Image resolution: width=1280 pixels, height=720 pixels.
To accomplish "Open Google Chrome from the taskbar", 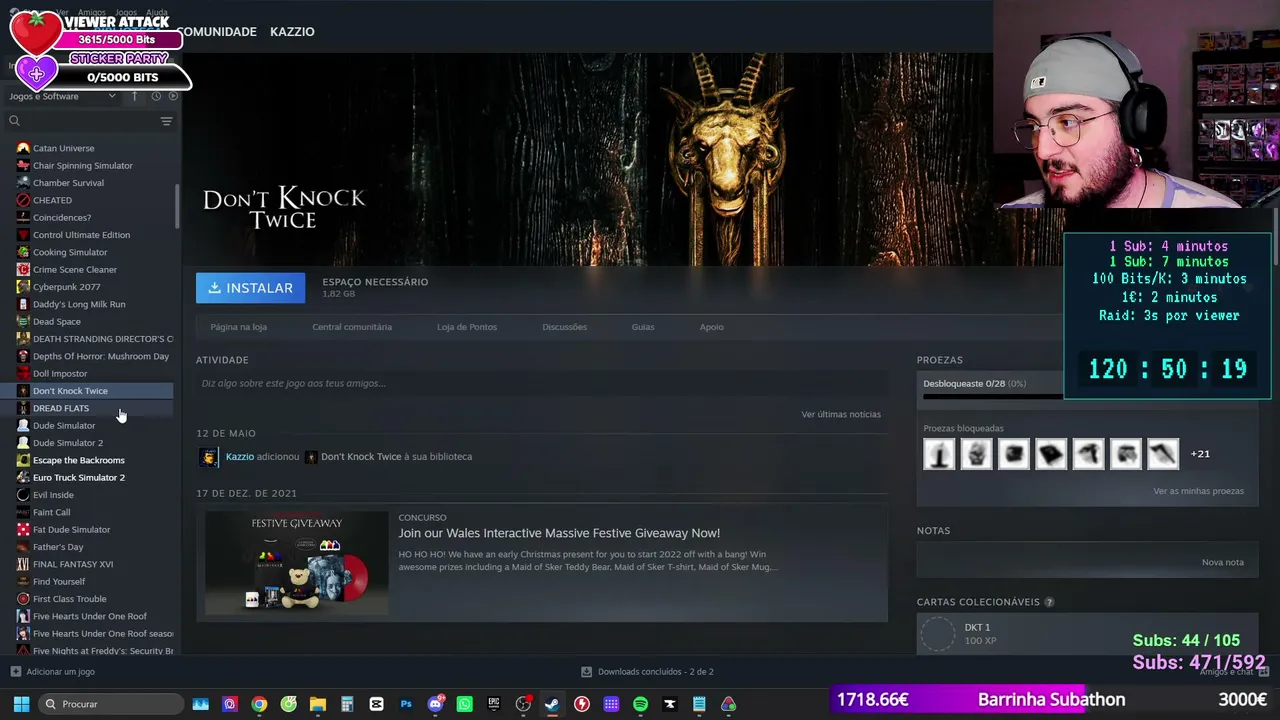I will click(x=259, y=704).
